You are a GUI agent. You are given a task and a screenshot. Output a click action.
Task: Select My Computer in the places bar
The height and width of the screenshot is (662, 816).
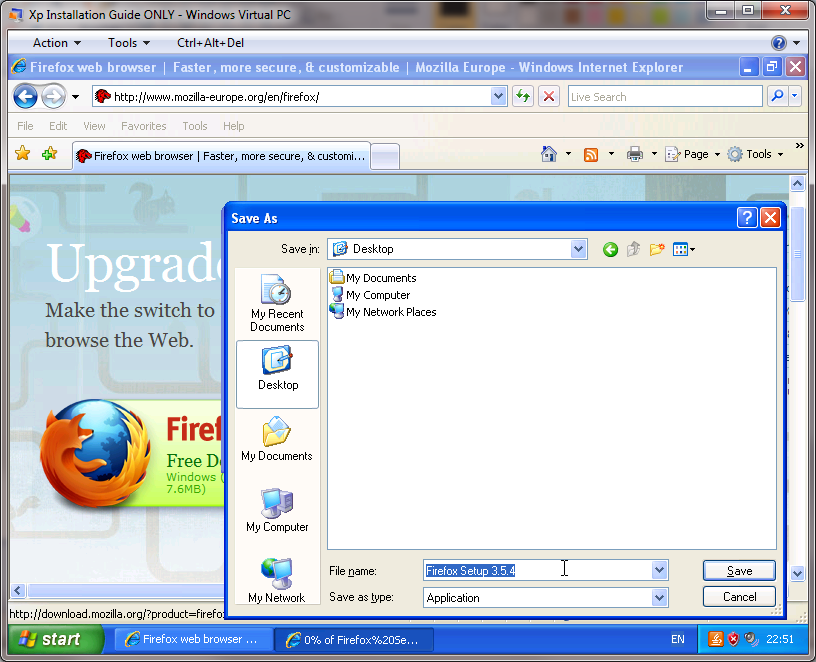(x=277, y=510)
